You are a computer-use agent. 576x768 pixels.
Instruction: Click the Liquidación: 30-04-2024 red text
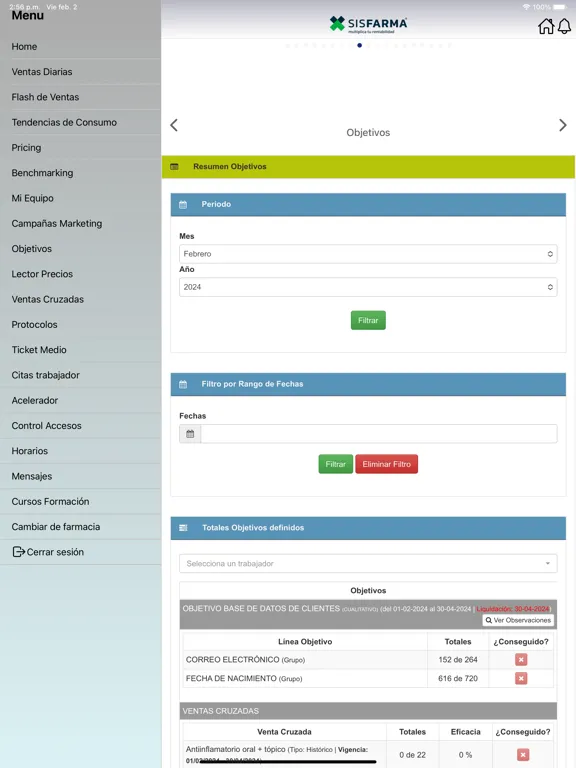tap(513, 609)
